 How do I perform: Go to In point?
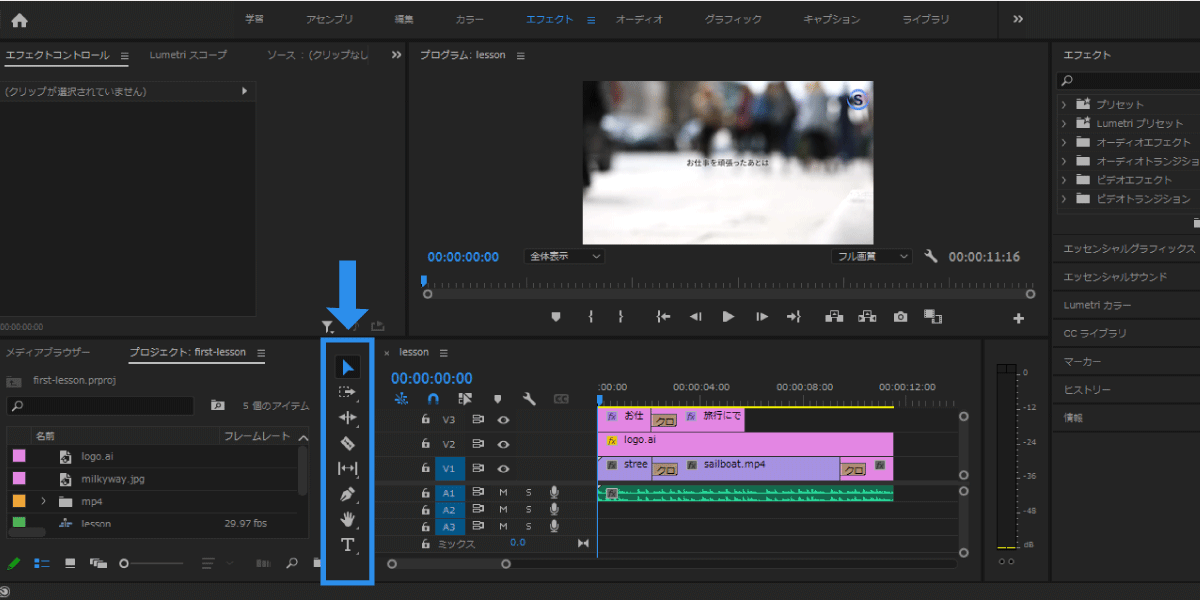663,317
